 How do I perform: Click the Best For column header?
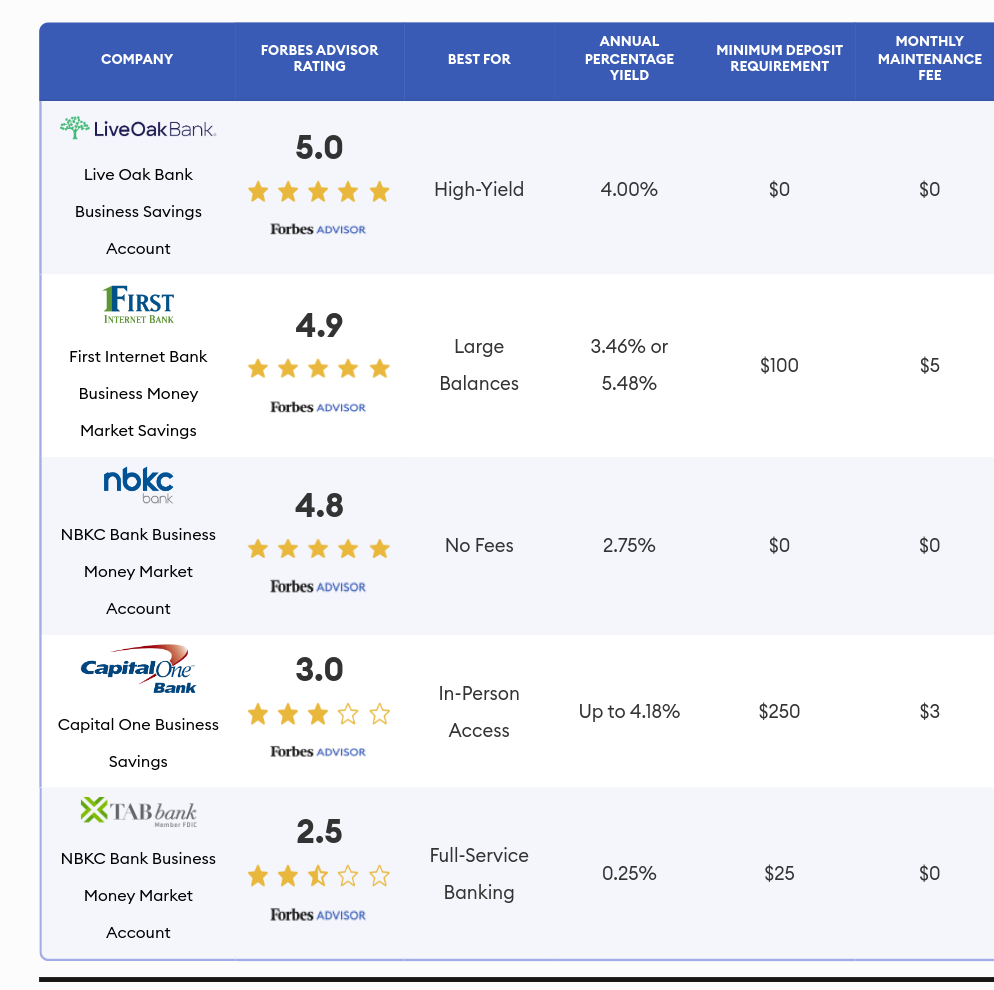coord(479,59)
